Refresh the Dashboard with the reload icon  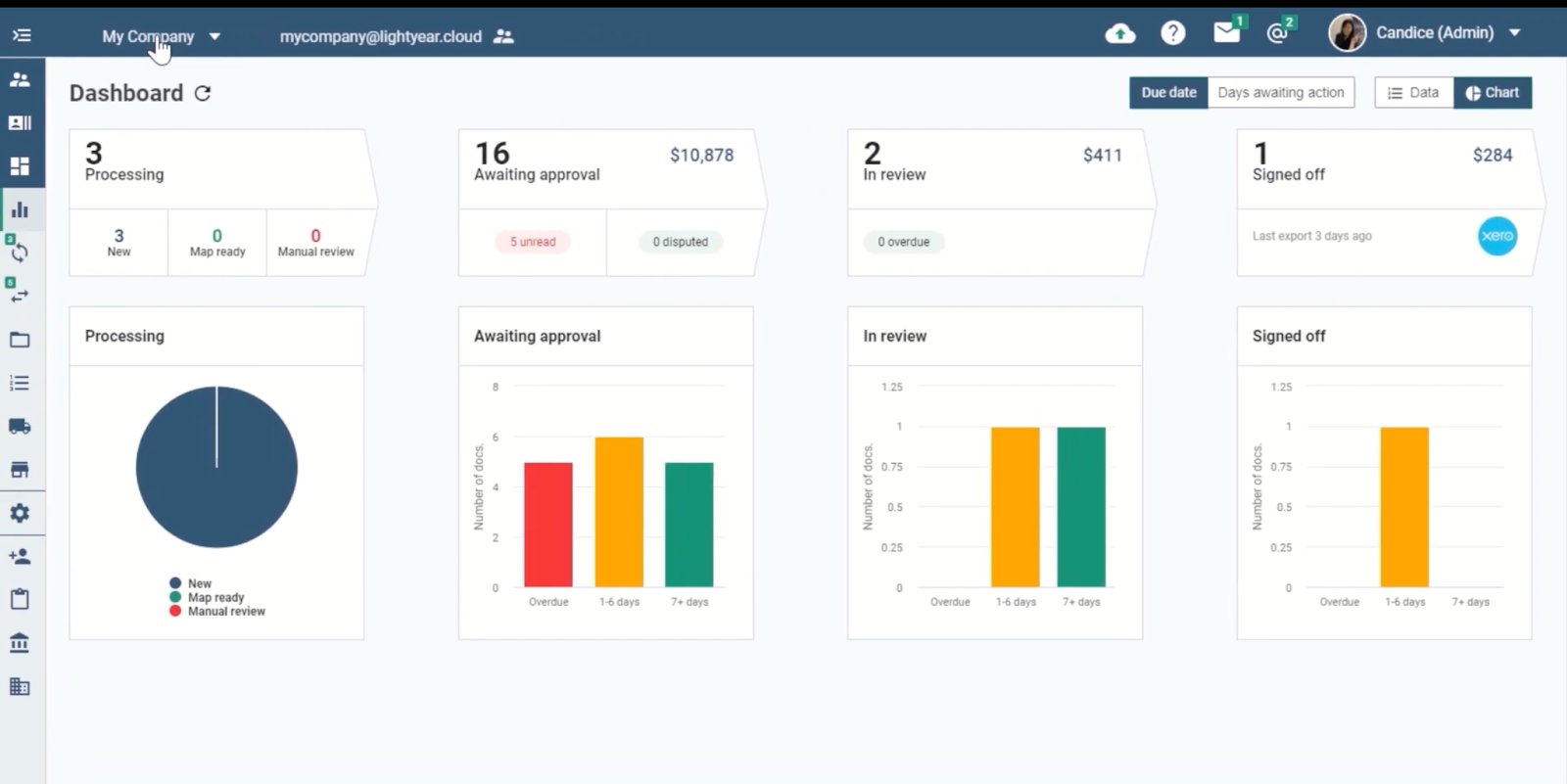pyautogui.click(x=203, y=93)
